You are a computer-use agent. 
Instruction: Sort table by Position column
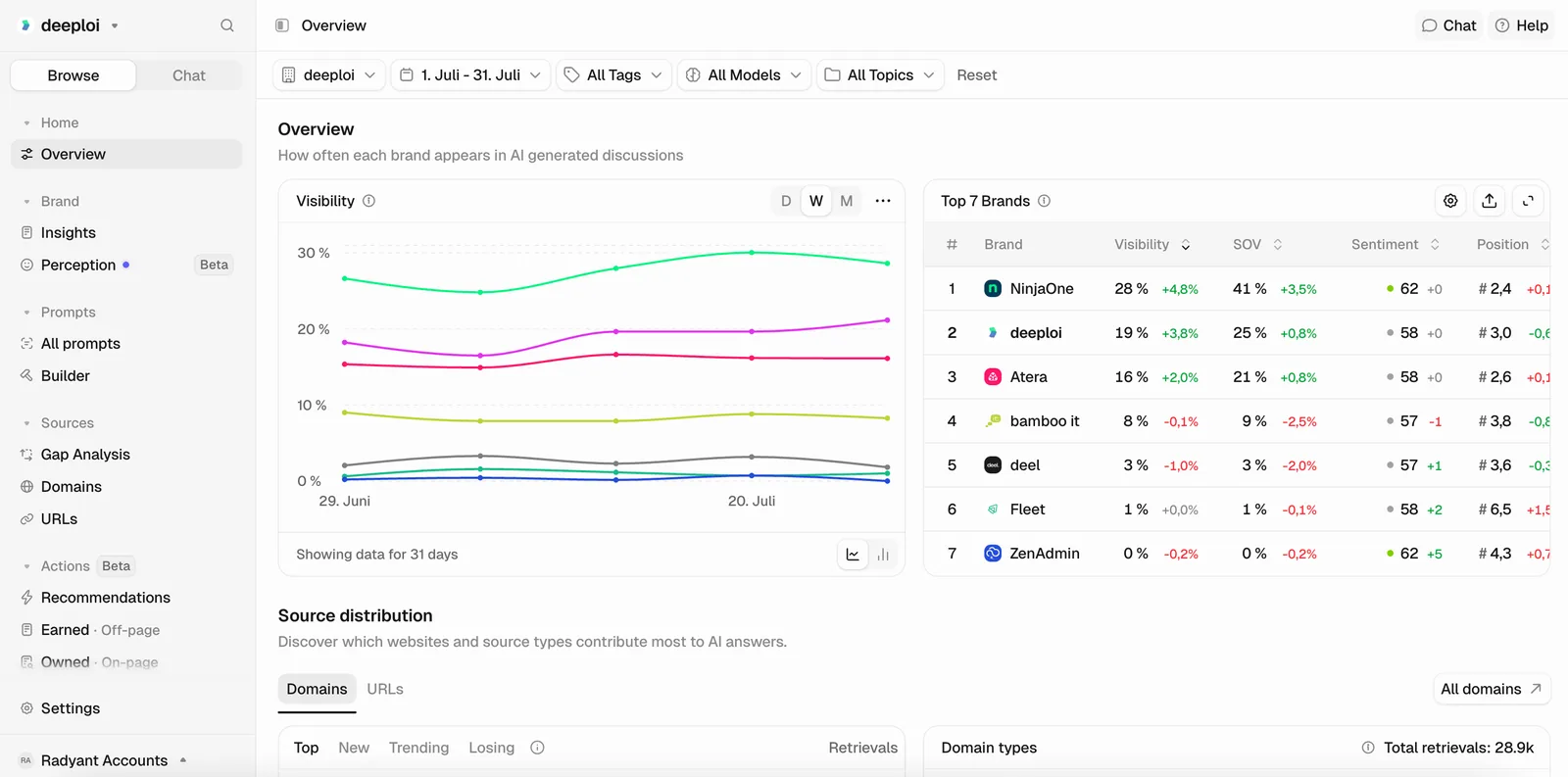[x=1513, y=245]
